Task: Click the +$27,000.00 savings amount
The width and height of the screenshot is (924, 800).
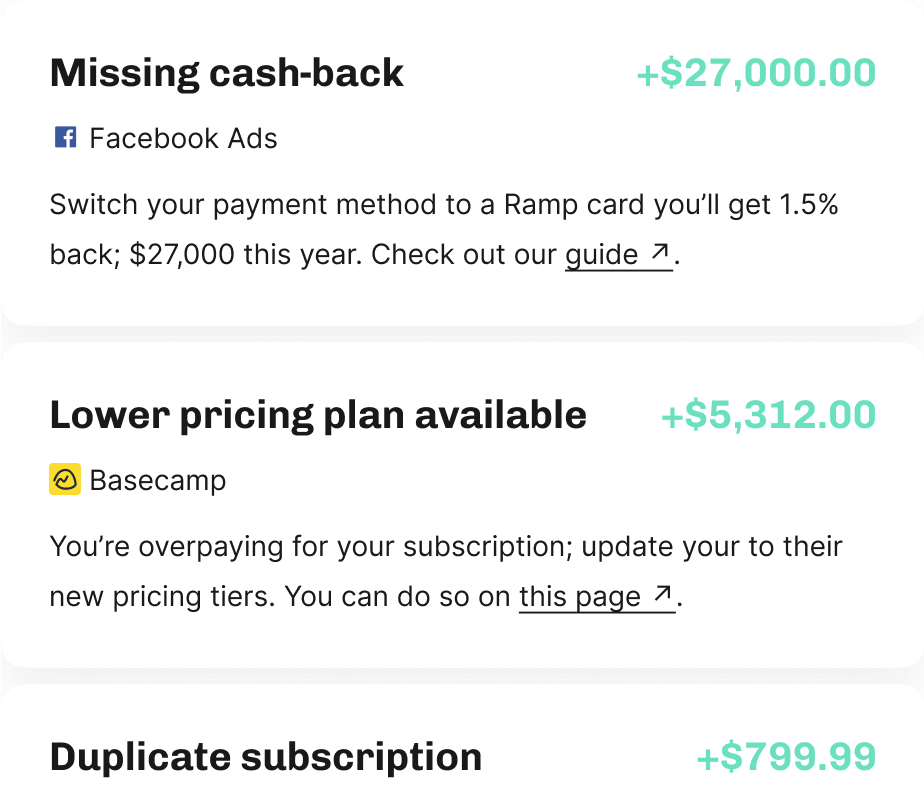Action: pyautogui.click(x=756, y=73)
